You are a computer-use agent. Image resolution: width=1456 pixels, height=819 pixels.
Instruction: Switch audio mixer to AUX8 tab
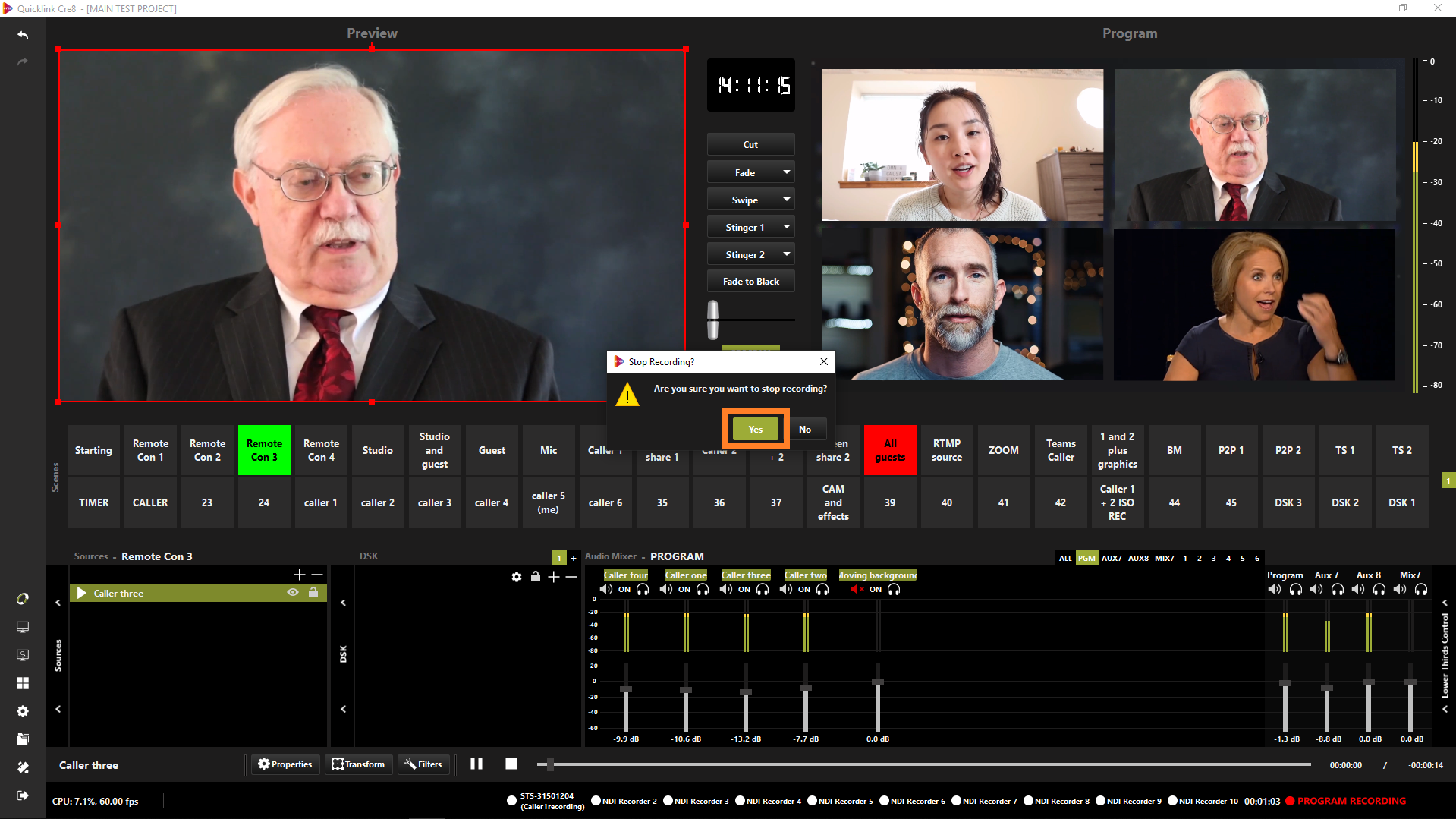1138,558
